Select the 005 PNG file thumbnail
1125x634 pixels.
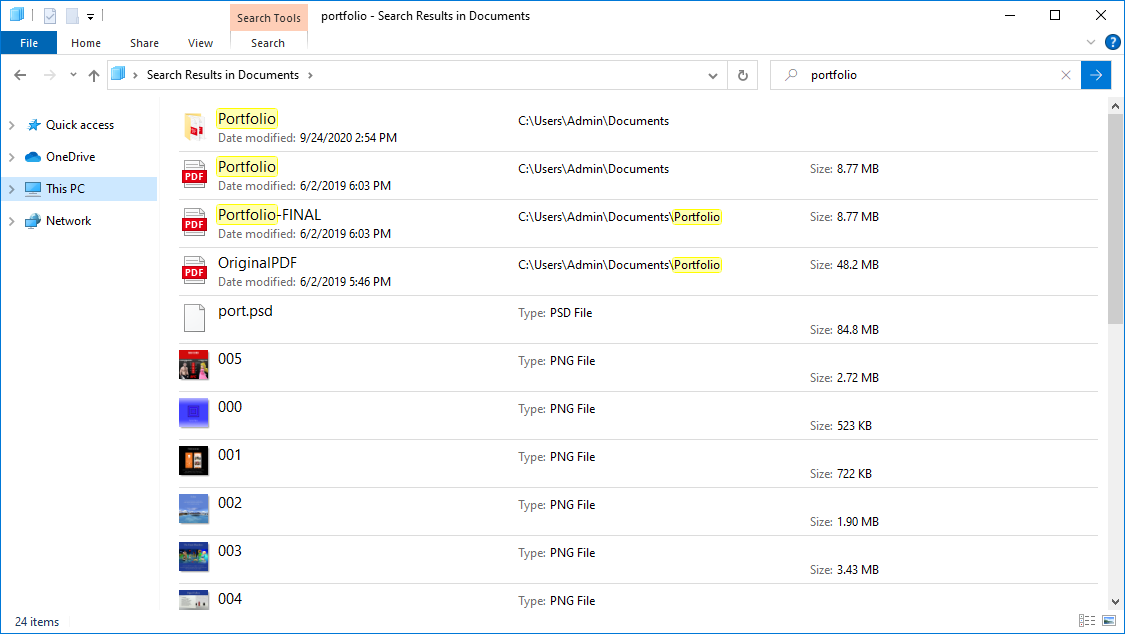(194, 365)
